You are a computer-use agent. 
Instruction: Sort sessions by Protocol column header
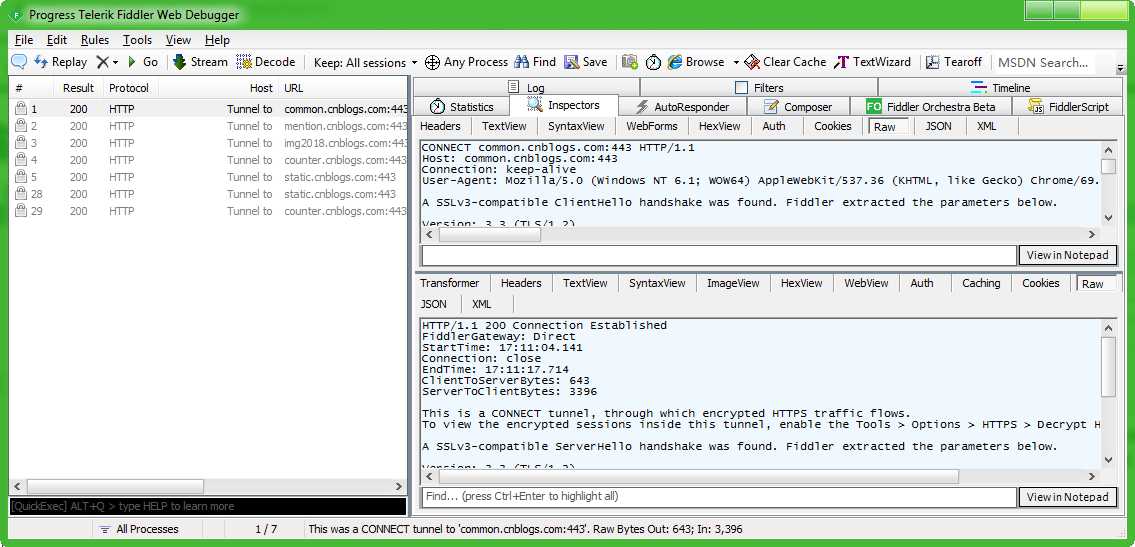[x=129, y=88]
